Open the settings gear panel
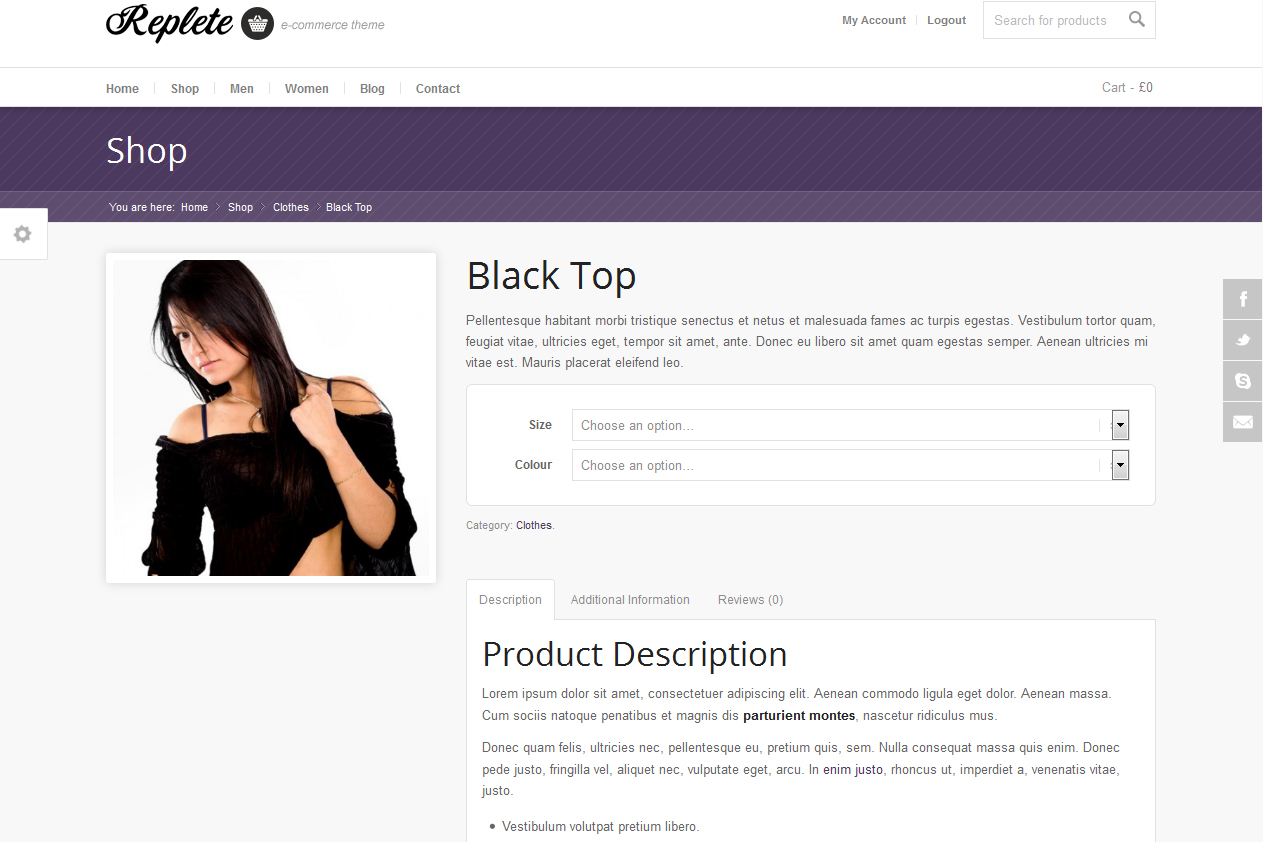This screenshot has width=1263, height=842. point(22,234)
